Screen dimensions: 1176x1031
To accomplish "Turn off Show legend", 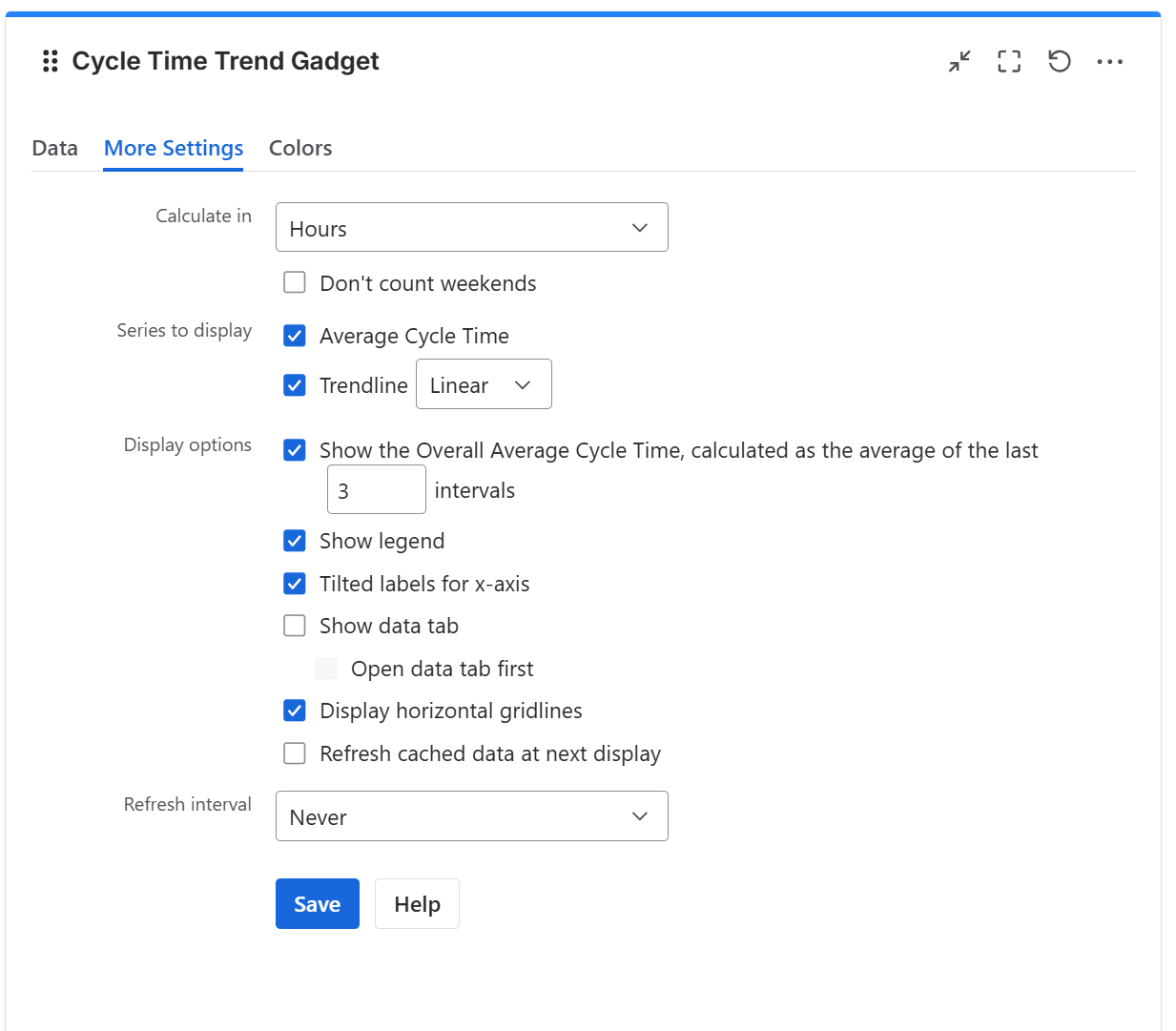I will 295,541.
